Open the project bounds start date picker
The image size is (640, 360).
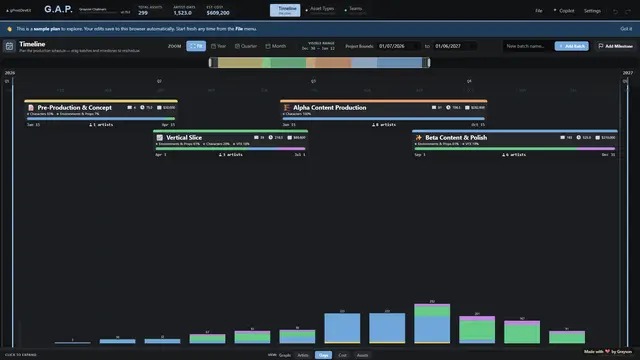[x=398, y=46]
